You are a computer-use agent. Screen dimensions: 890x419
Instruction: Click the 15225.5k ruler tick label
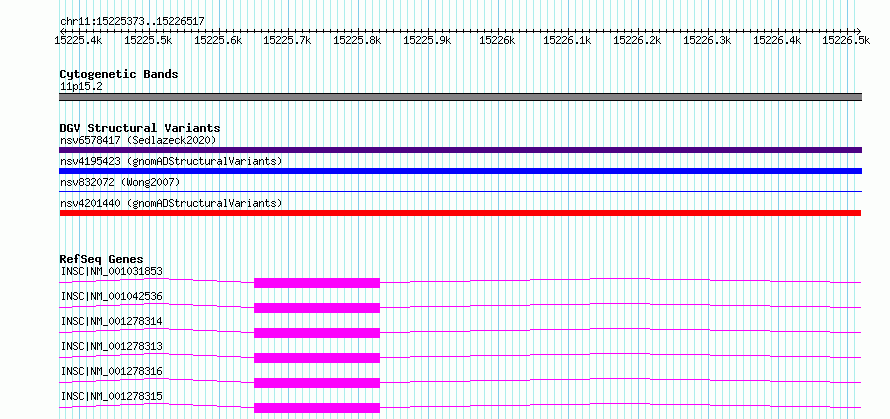(148, 40)
